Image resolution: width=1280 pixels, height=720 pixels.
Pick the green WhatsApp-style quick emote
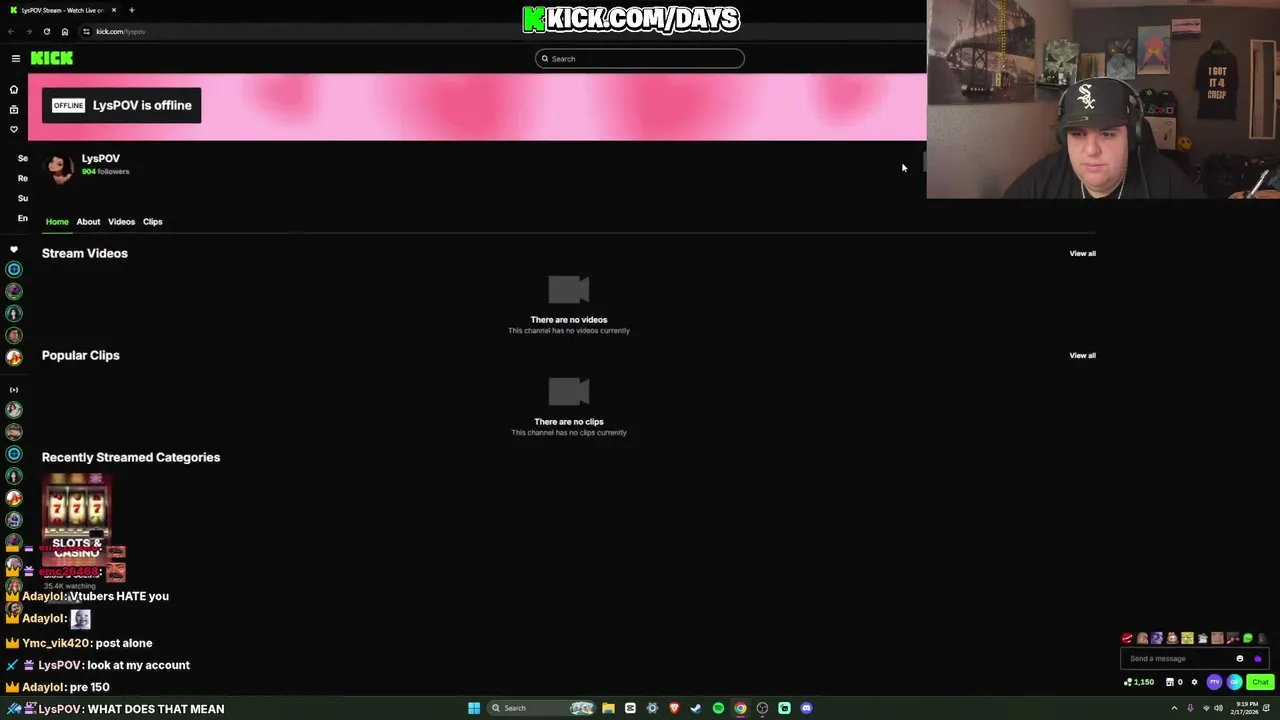click(x=1248, y=638)
